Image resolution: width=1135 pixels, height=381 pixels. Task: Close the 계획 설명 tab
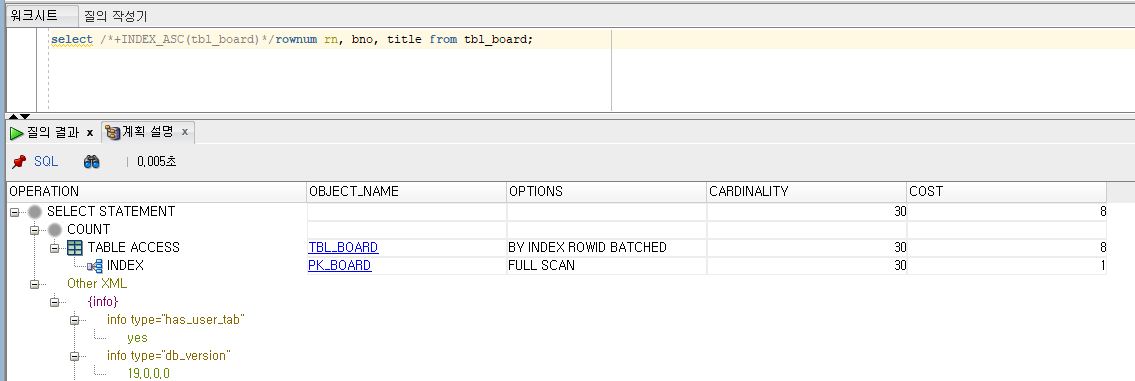click(185, 132)
